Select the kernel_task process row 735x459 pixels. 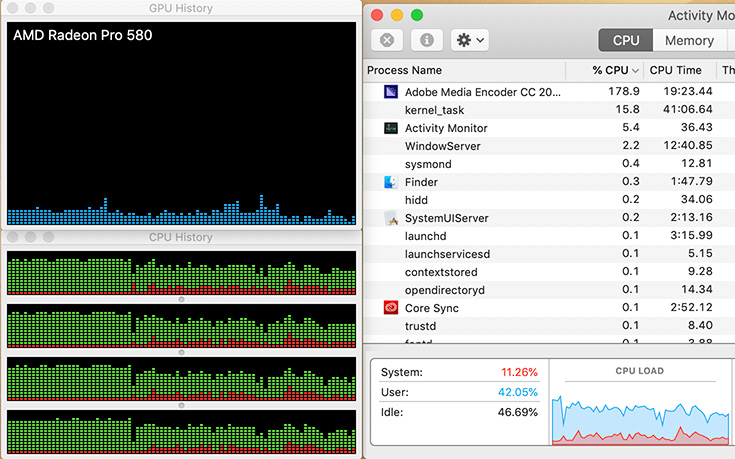(549, 110)
